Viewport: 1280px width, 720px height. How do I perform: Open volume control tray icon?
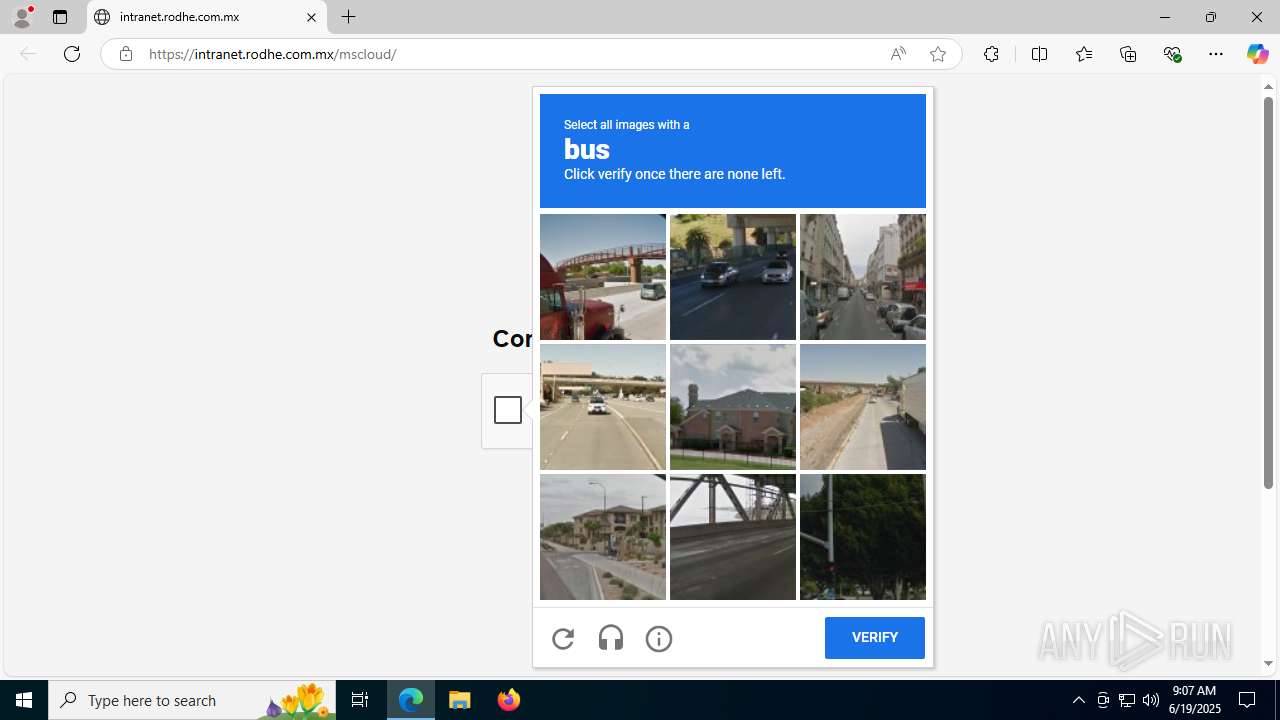click(1151, 700)
